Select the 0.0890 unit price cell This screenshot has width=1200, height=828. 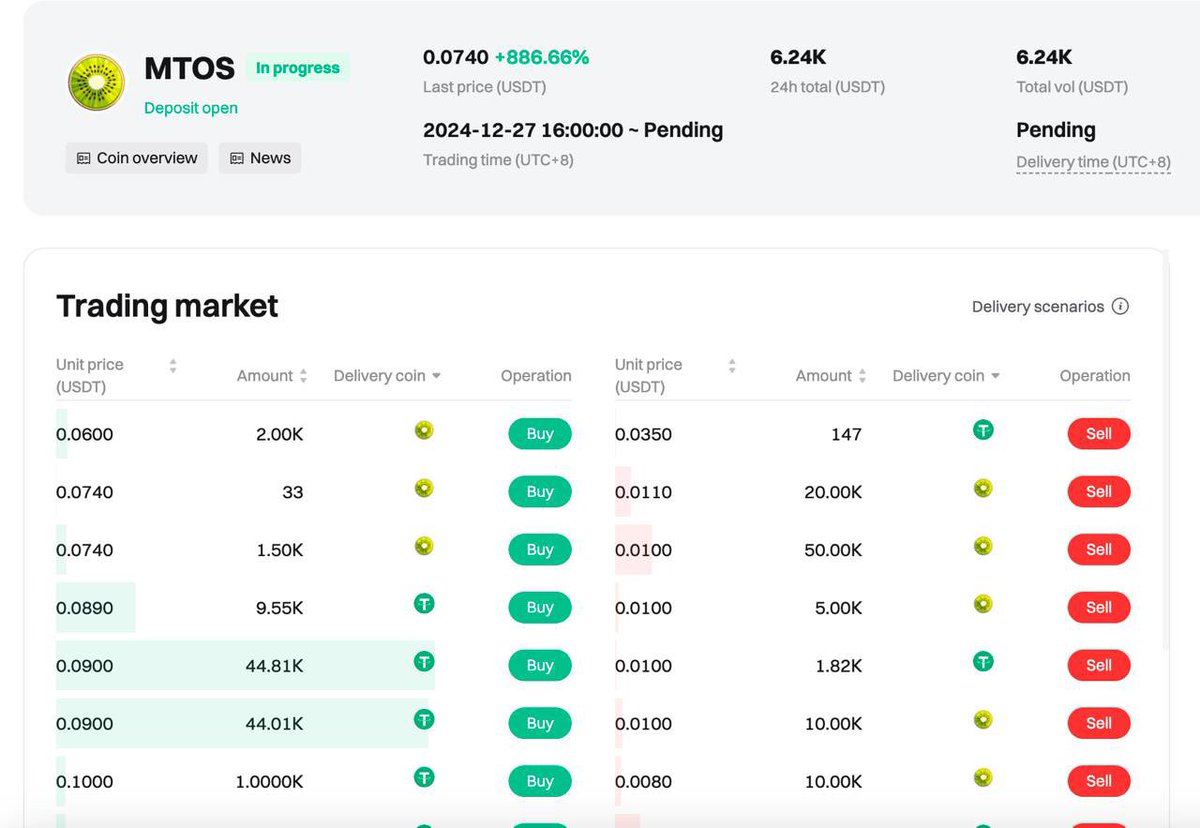[x=85, y=608]
